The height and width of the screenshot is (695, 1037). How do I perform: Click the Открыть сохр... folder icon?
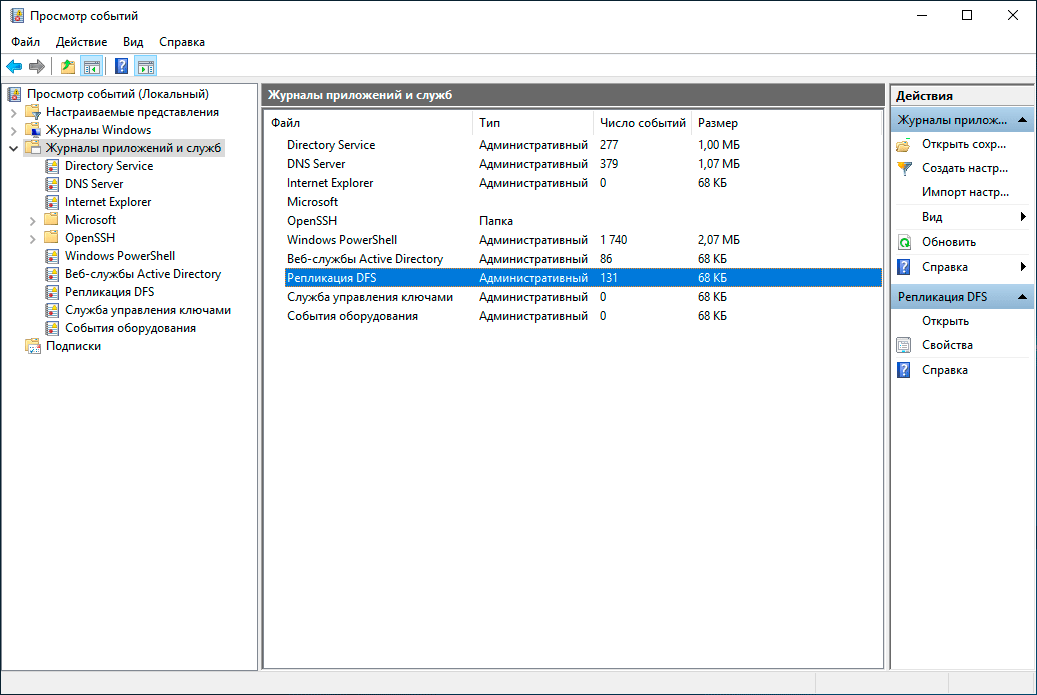[904, 145]
